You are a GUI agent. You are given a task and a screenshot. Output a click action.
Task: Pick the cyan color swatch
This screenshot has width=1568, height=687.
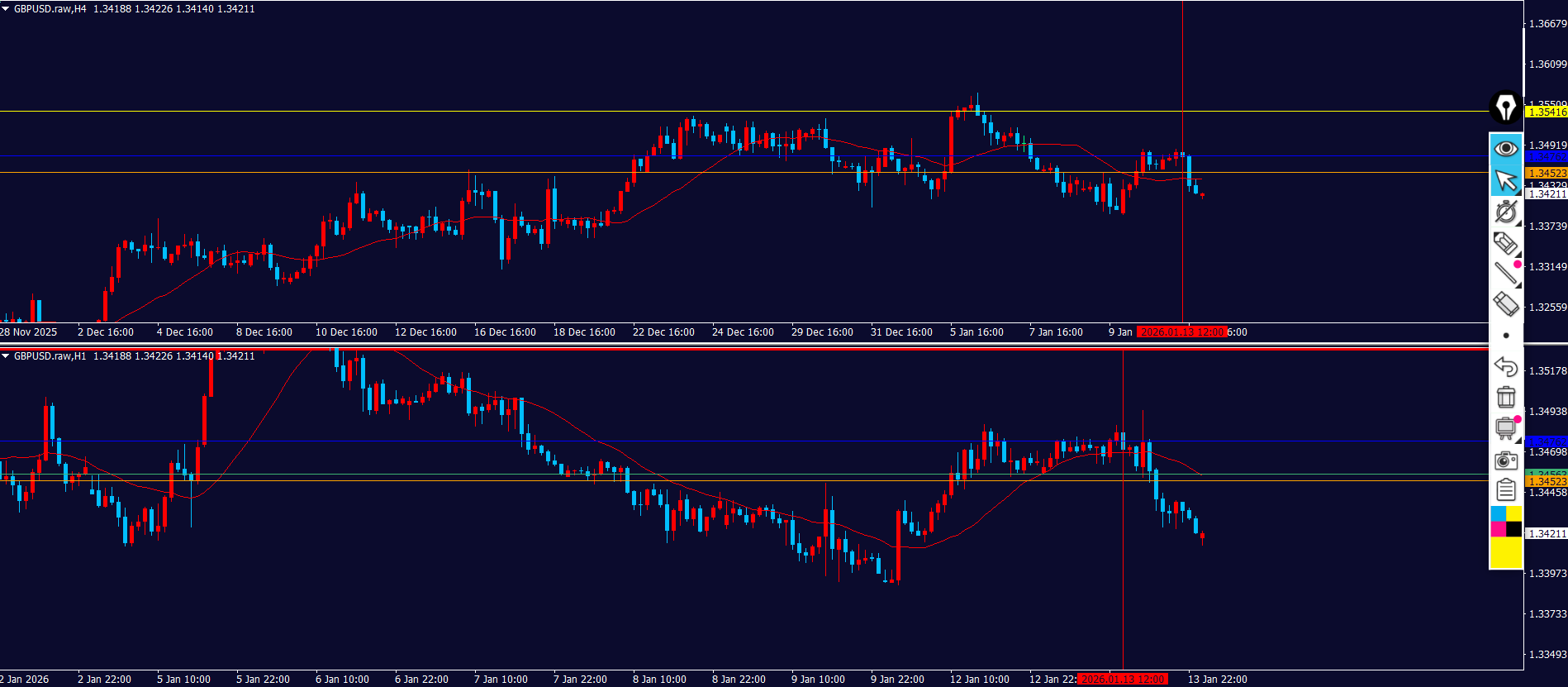(1498, 514)
